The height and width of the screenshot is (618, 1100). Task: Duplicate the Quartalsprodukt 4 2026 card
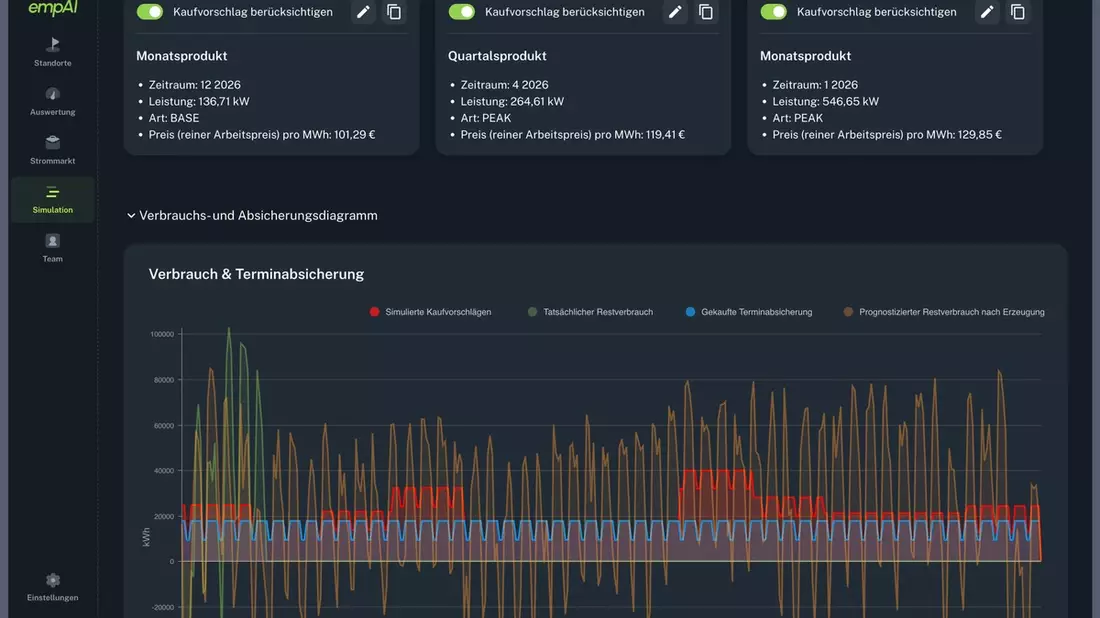point(706,12)
